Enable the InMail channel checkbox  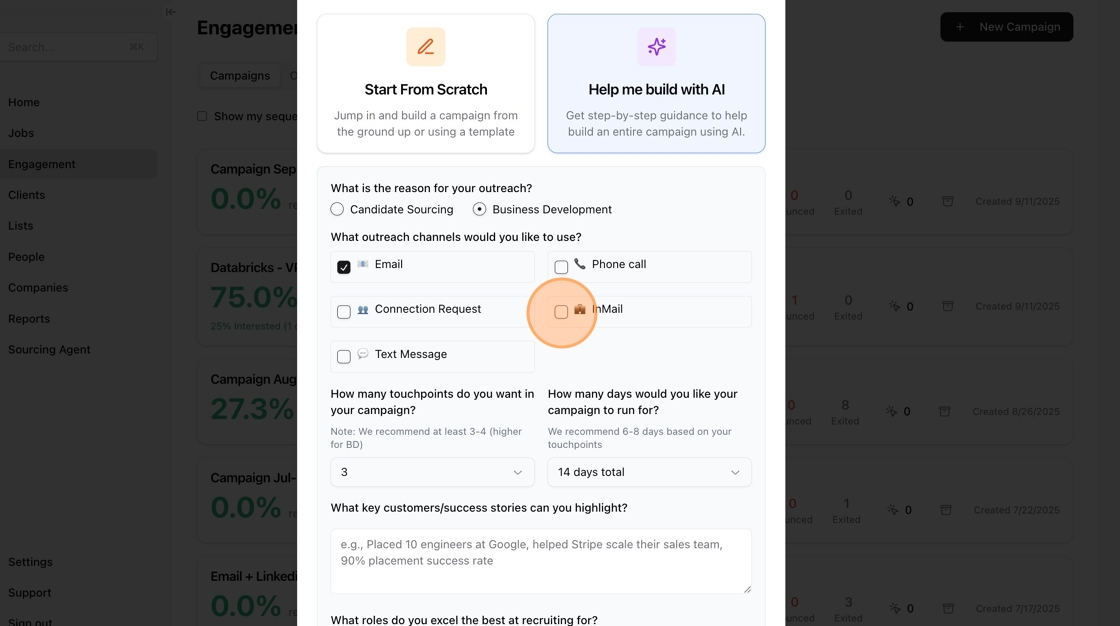tap(561, 312)
